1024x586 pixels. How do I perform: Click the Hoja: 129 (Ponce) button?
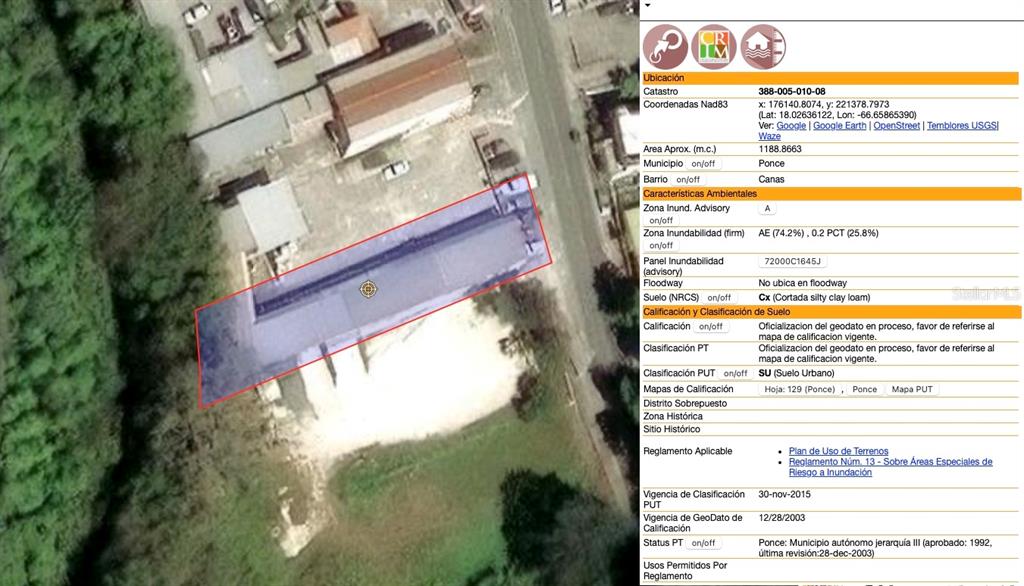tap(799, 390)
